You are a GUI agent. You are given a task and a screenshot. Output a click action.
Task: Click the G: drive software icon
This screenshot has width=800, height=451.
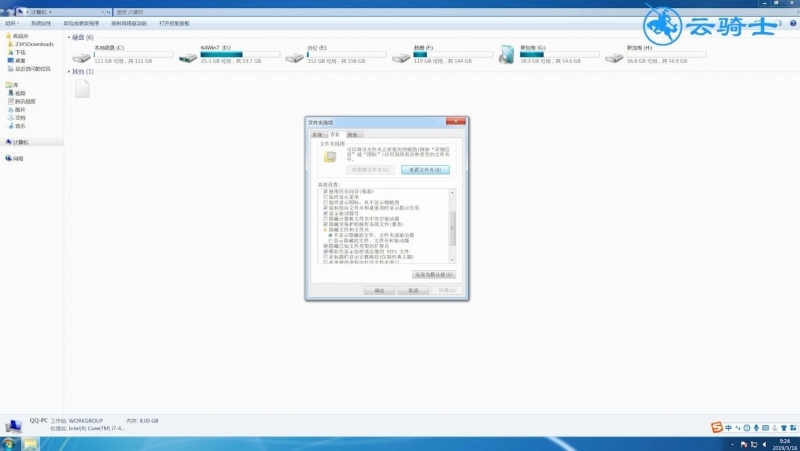click(x=507, y=55)
